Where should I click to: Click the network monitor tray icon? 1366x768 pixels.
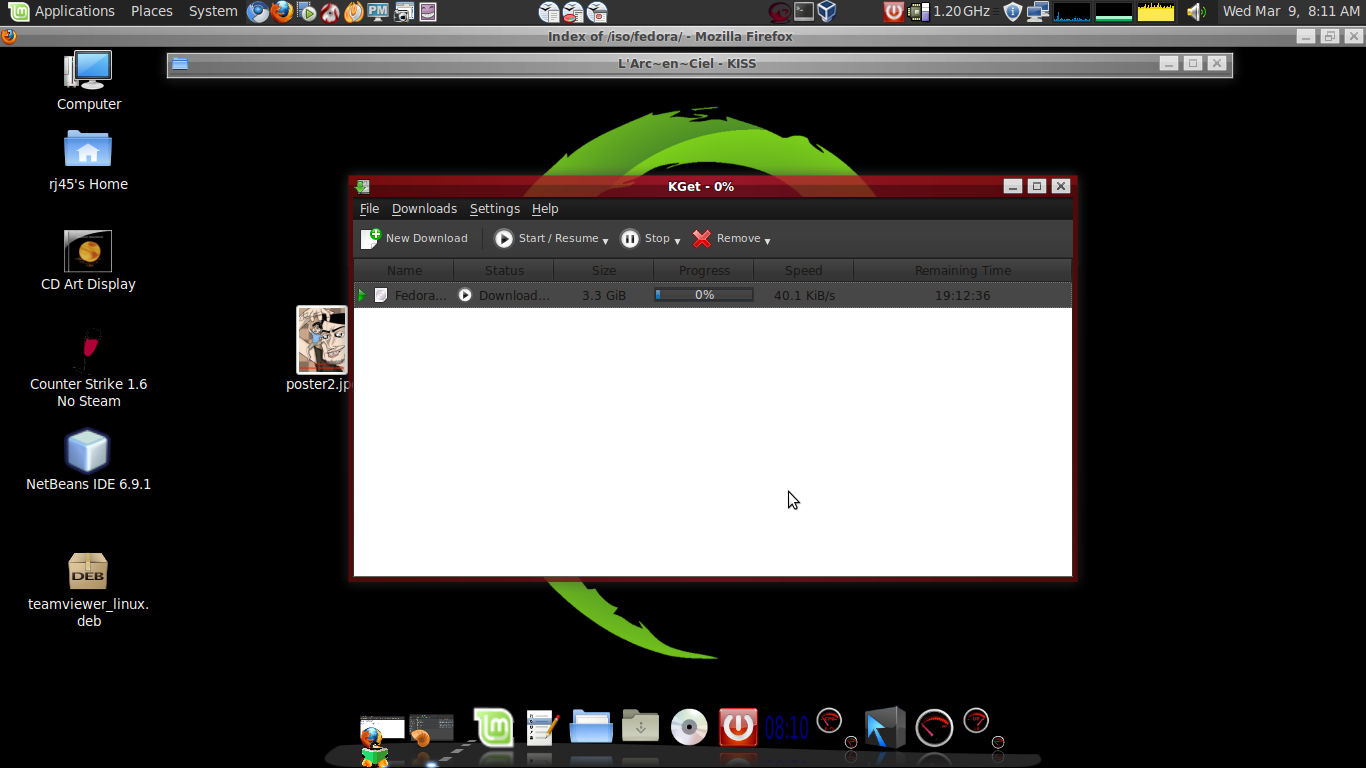[x=1037, y=12]
